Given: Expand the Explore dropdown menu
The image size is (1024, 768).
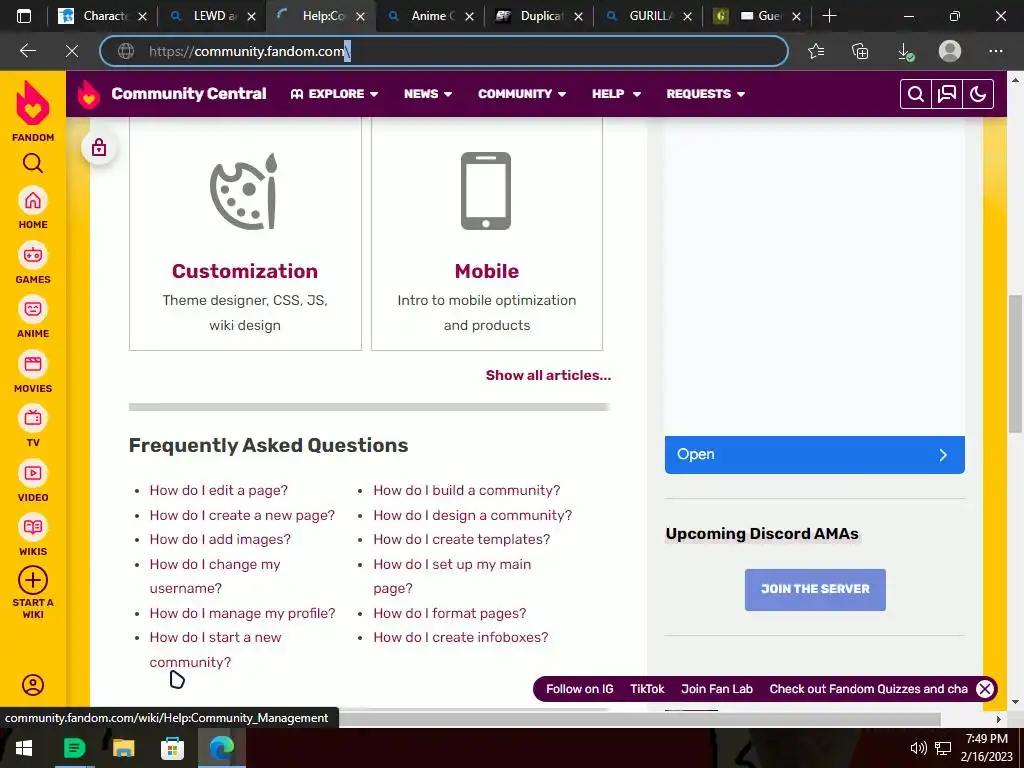Looking at the screenshot, I should click(x=334, y=94).
